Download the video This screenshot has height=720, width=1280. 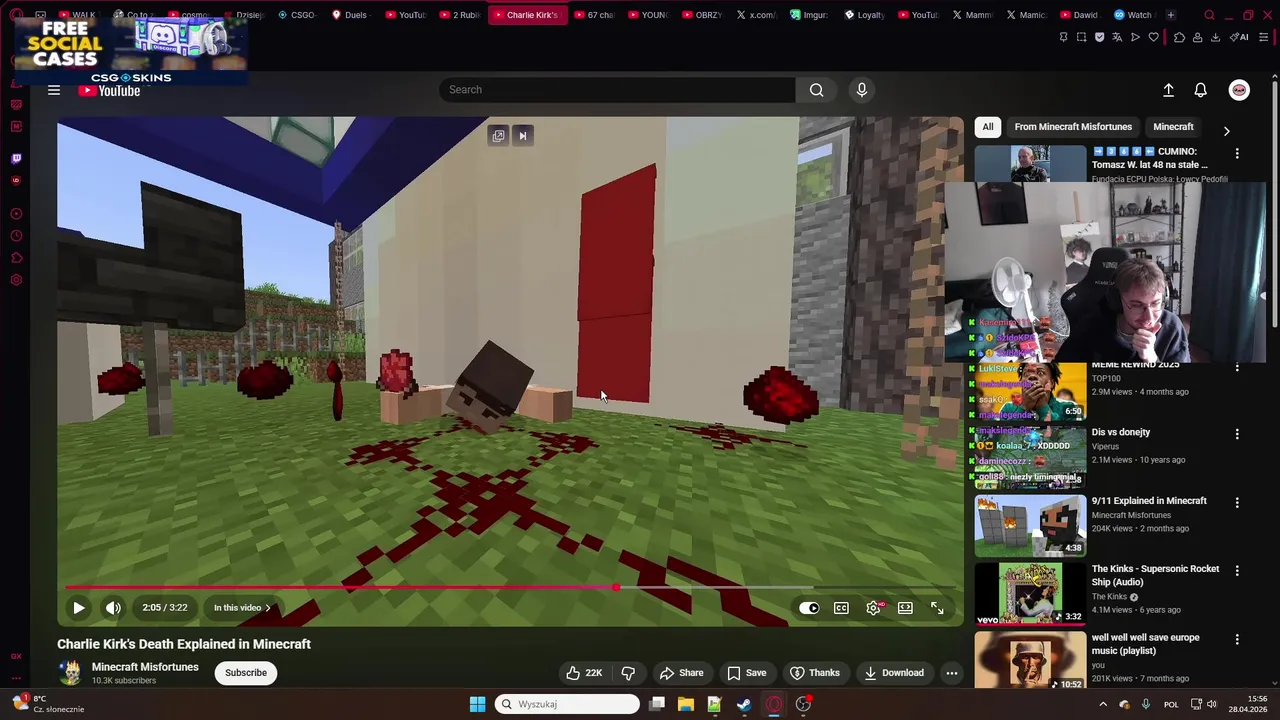[893, 673]
